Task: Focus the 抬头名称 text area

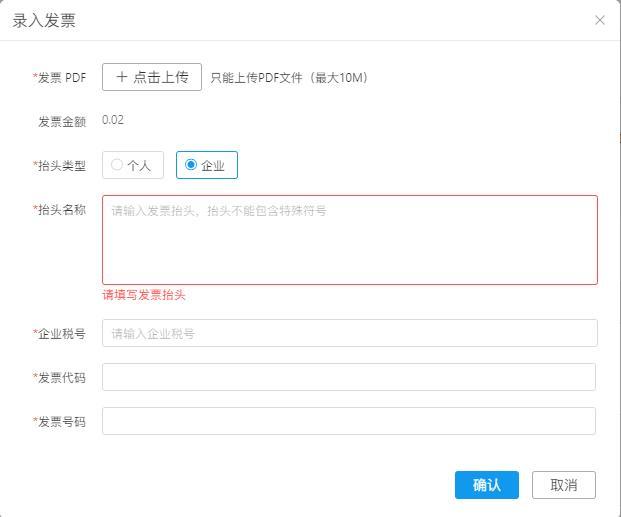Action: (349, 240)
